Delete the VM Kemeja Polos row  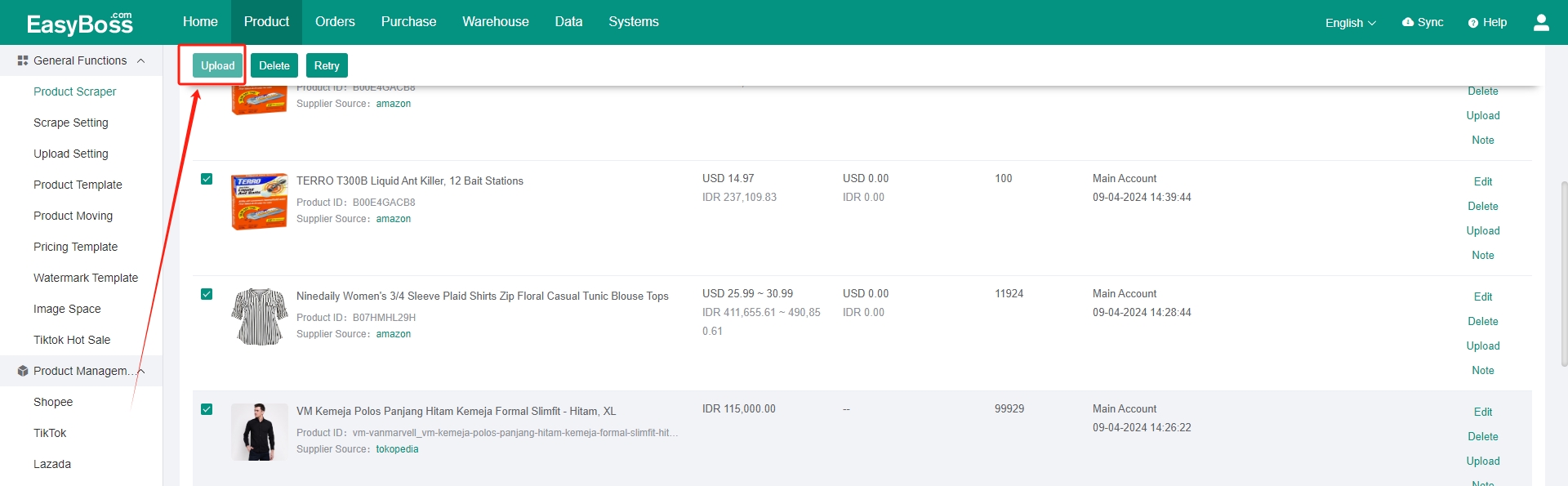pos(1483,436)
